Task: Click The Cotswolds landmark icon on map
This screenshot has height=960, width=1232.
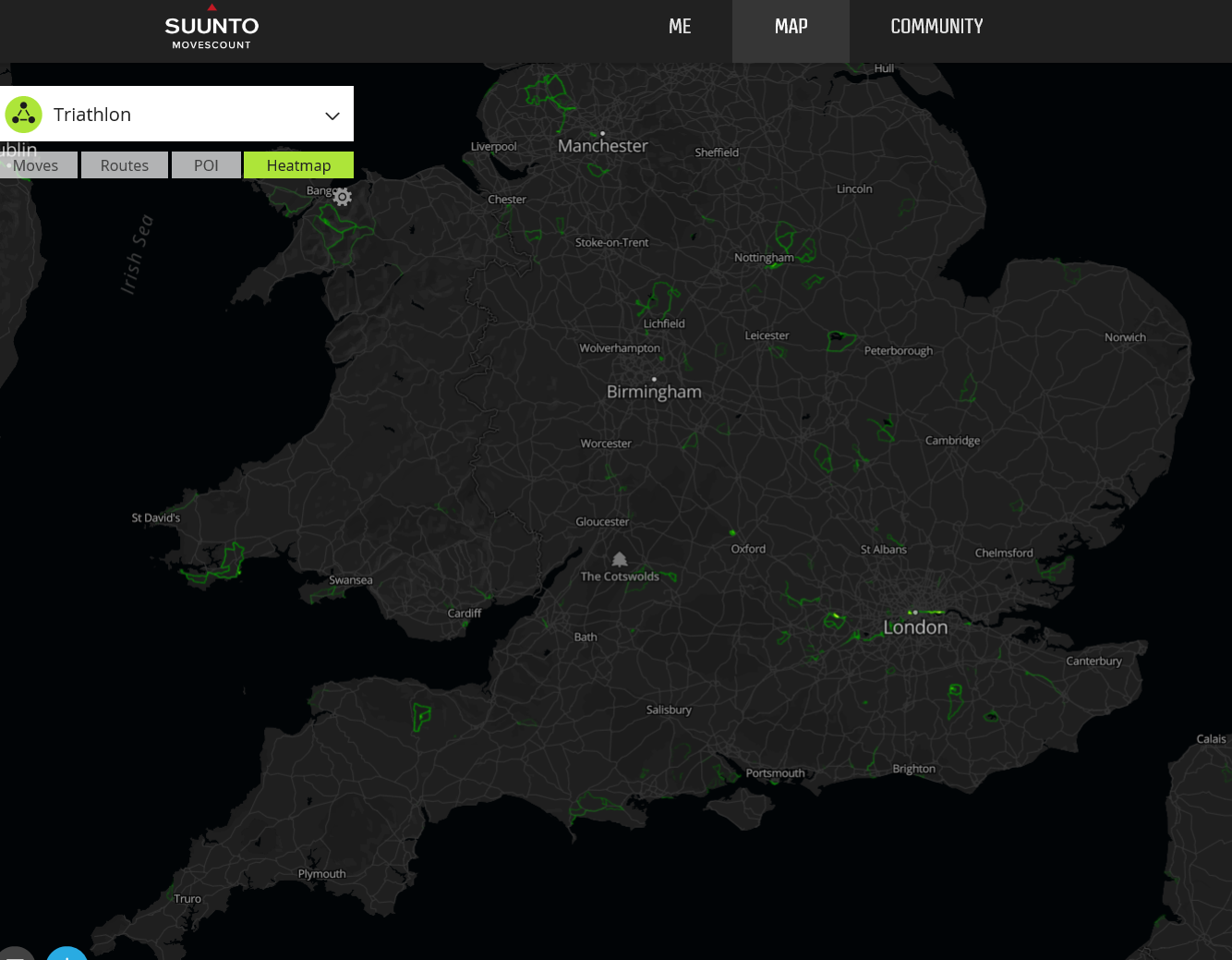Action: pyautogui.click(x=620, y=560)
